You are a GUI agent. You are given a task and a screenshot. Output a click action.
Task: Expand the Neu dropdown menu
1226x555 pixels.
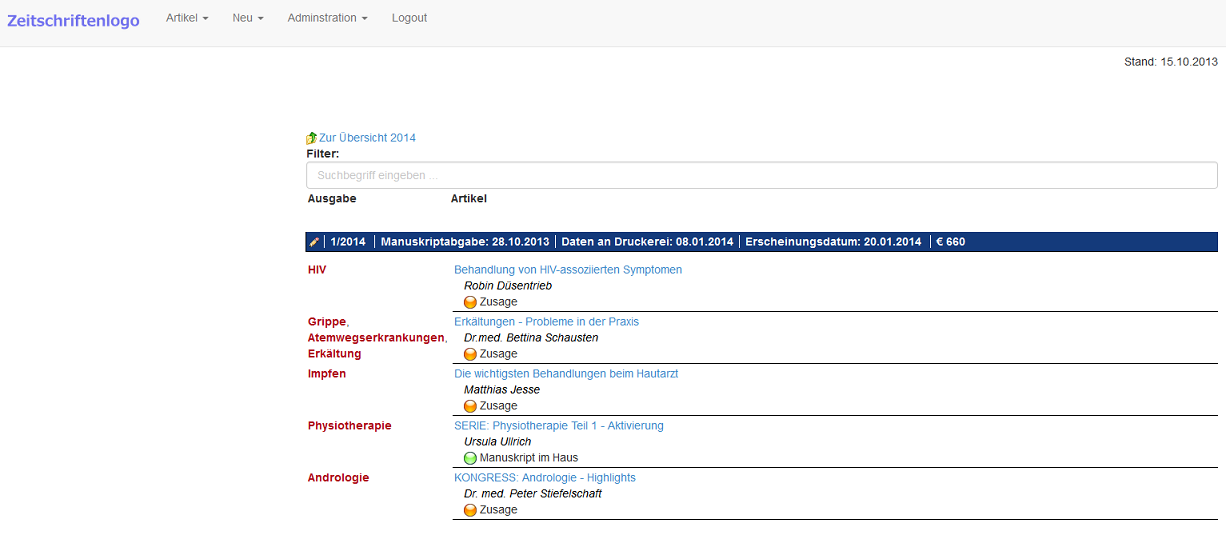pyautogui.click(x=248, y=18)
